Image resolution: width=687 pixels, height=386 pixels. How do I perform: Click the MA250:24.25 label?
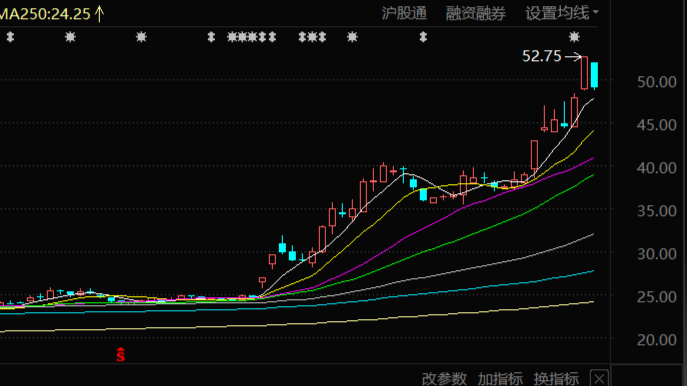(x=45, y=14)
